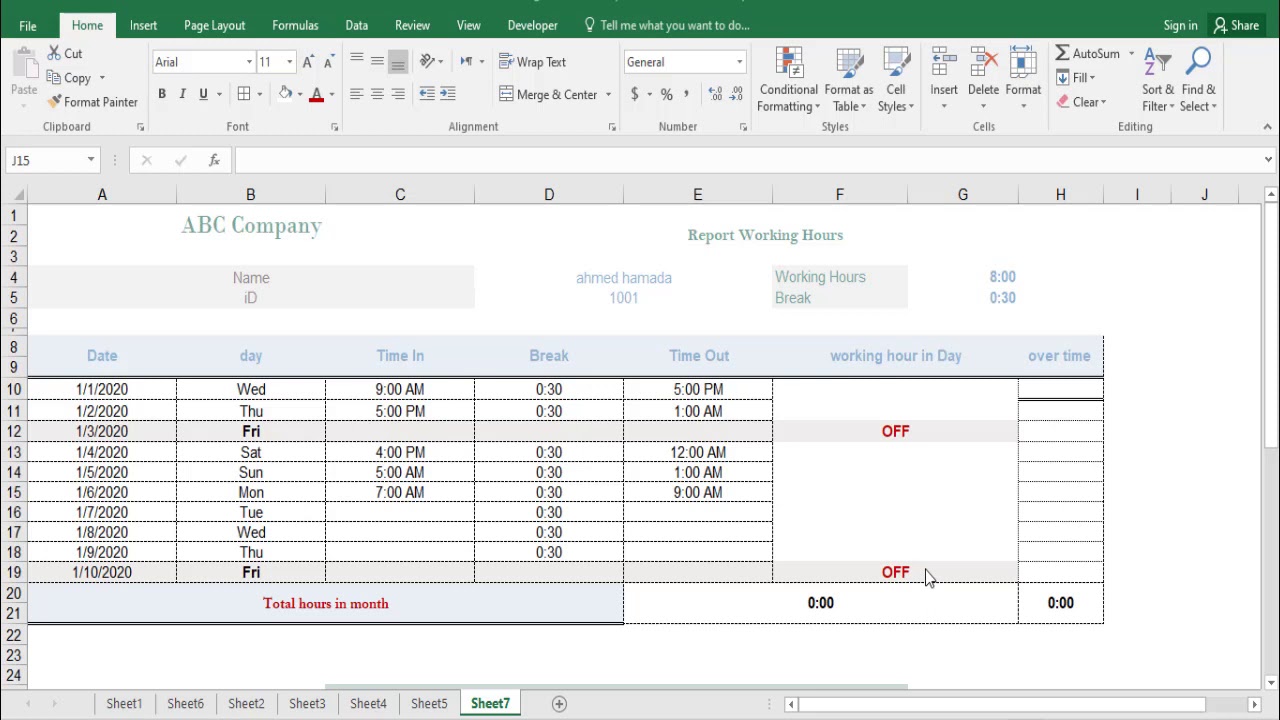Open the Format cells menu
This screenshot has width=1280, height=720.
pos(1023,80)
